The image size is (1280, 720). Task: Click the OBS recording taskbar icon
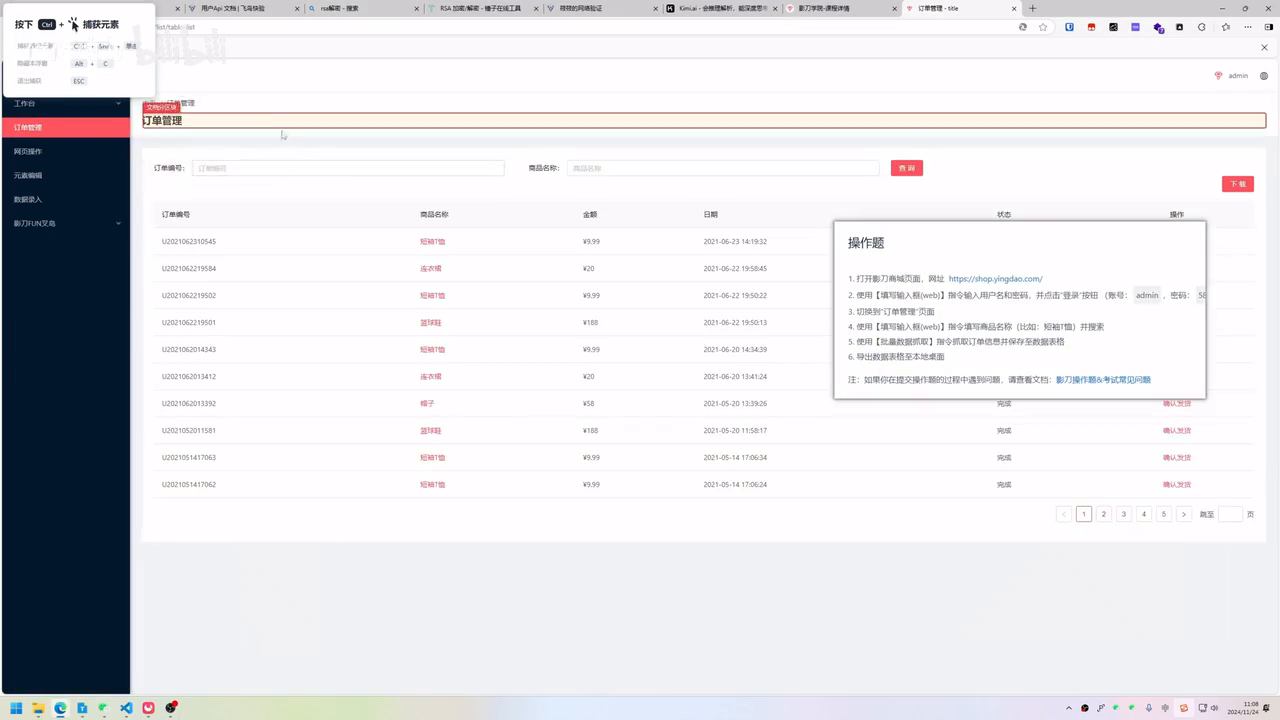(x=171, y=708)
